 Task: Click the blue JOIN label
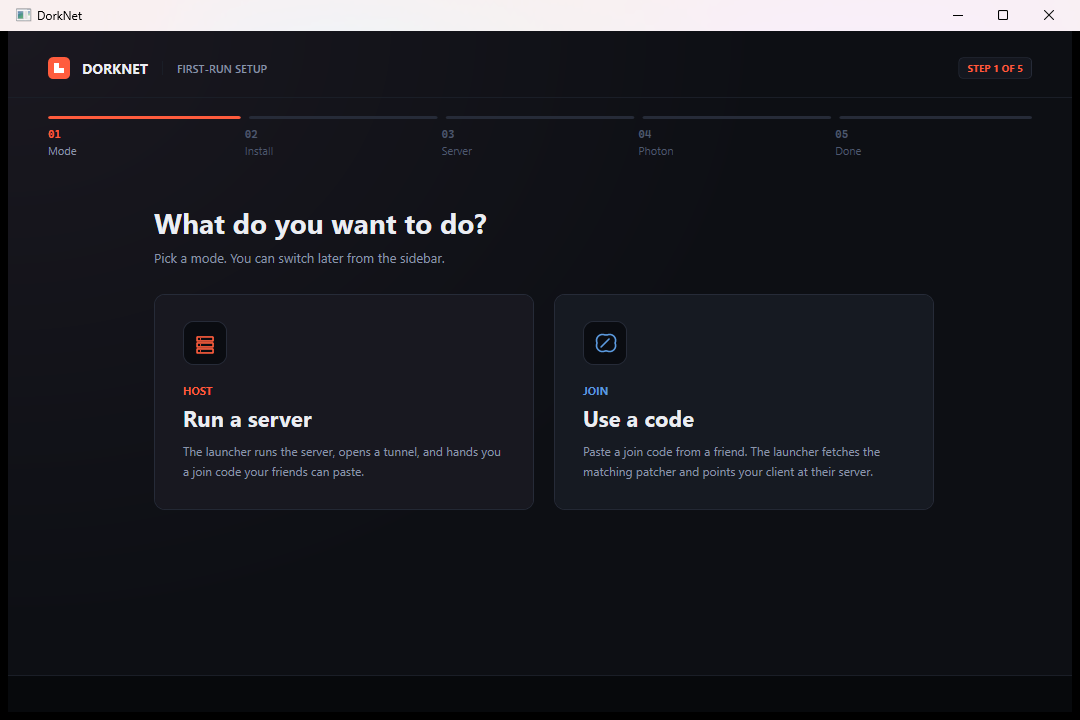coord(595,391)
